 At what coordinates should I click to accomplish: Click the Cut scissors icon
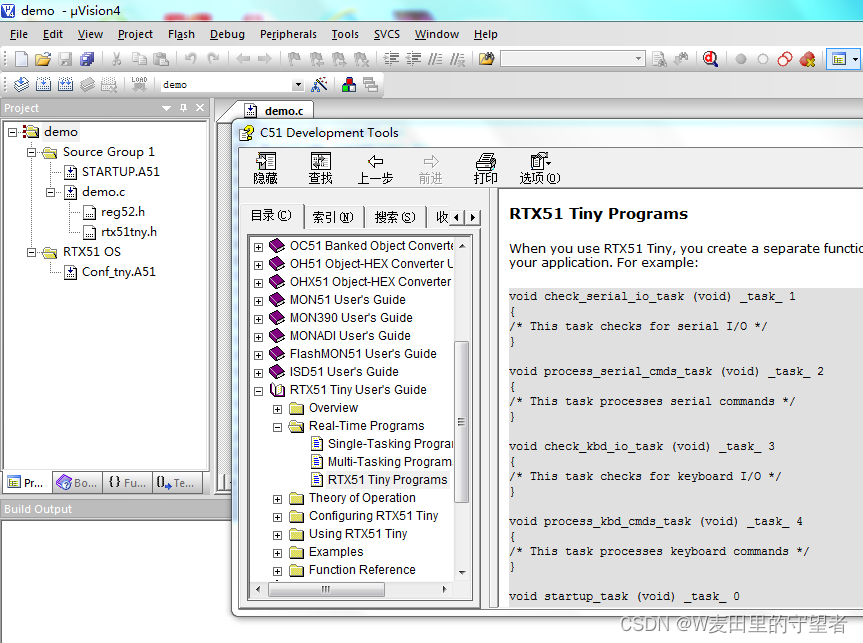pos(116,59)
